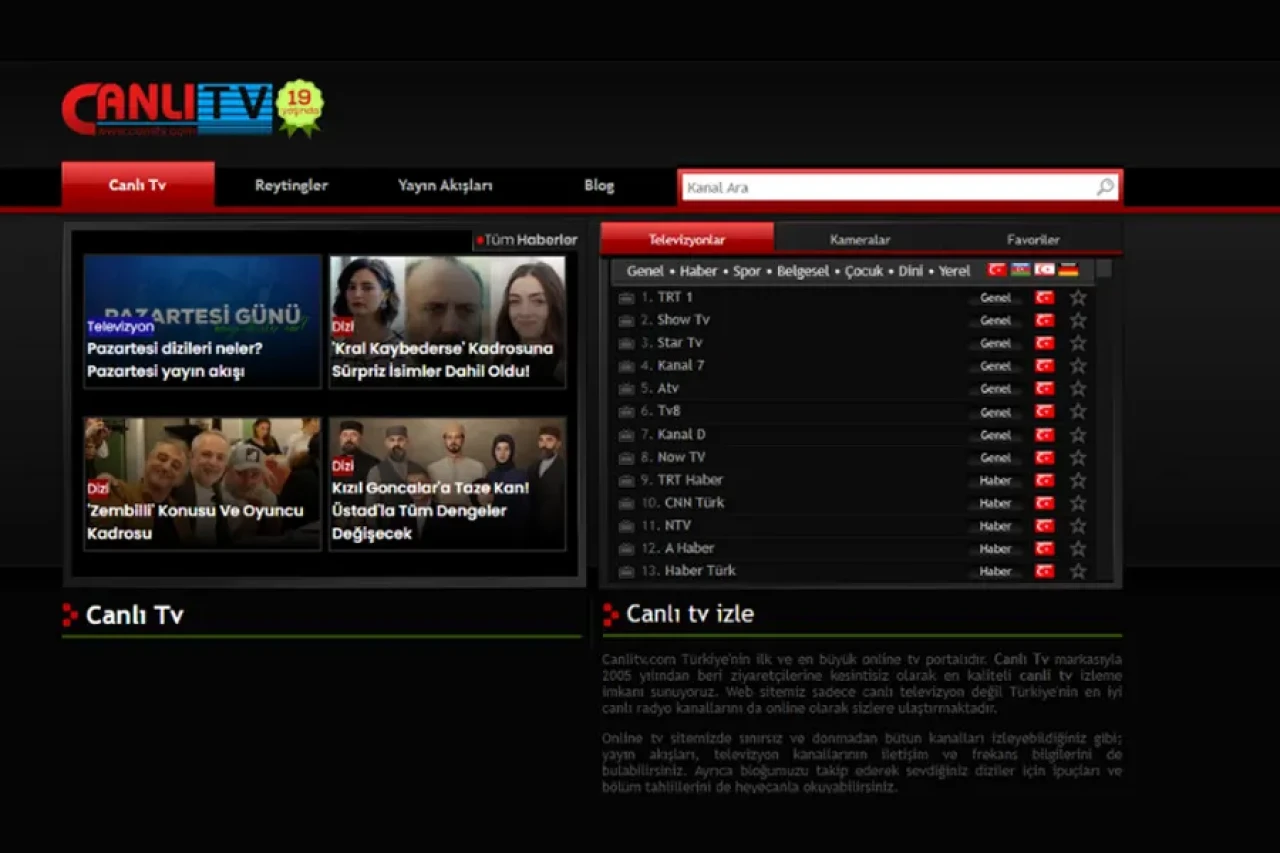
Task: Click the Turkish flag in the NTV row
Action: 1045,526
